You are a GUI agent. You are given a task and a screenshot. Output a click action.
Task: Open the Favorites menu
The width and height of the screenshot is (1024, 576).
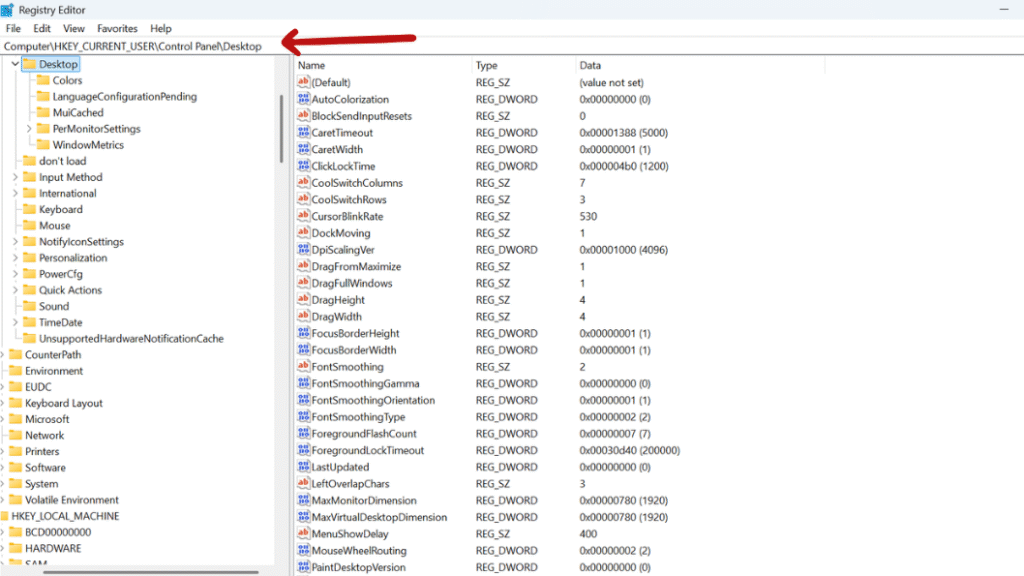118,29
